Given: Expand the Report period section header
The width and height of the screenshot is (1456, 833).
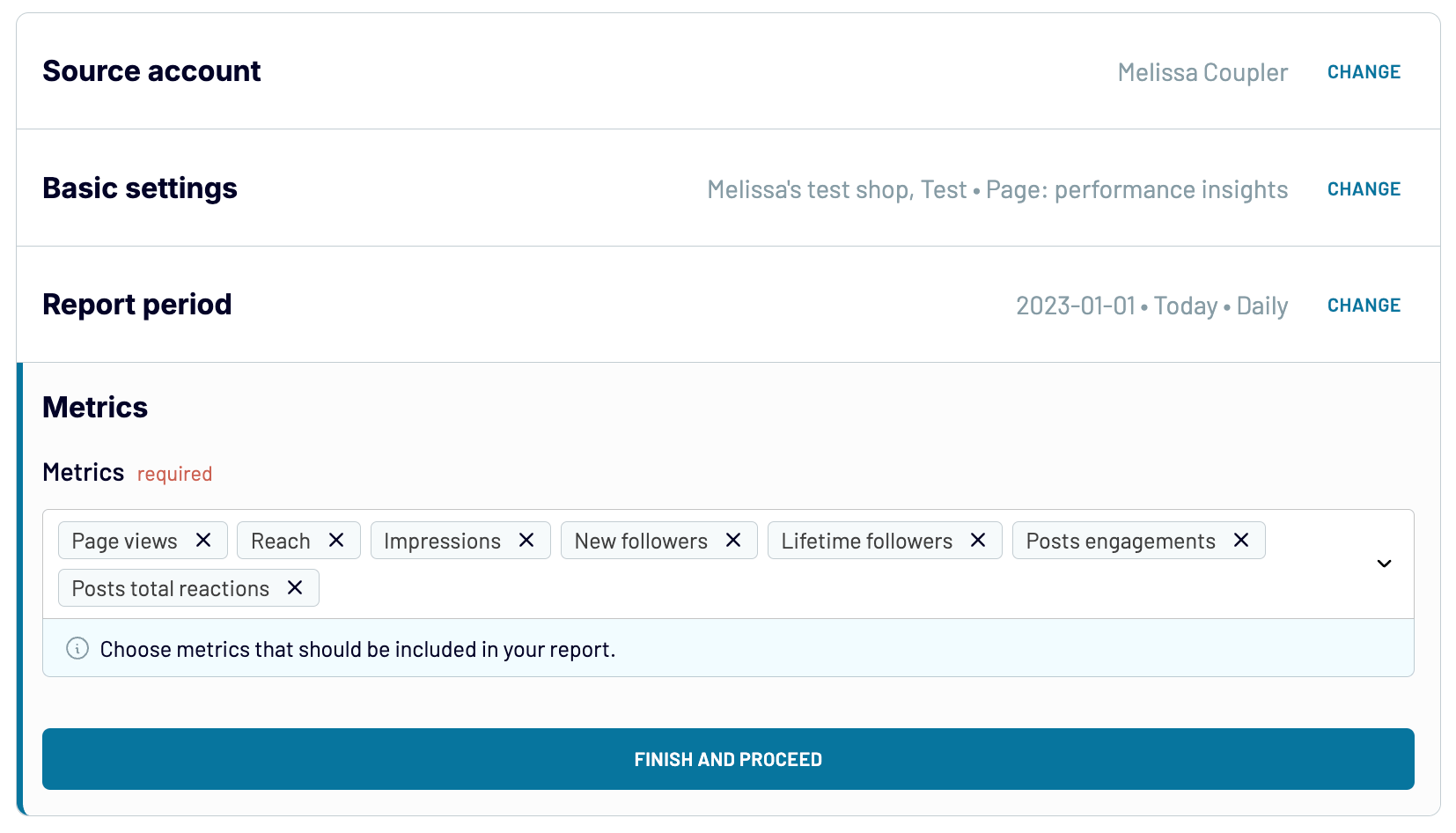Looking at the screenshot, I should [x=137, y=305].
